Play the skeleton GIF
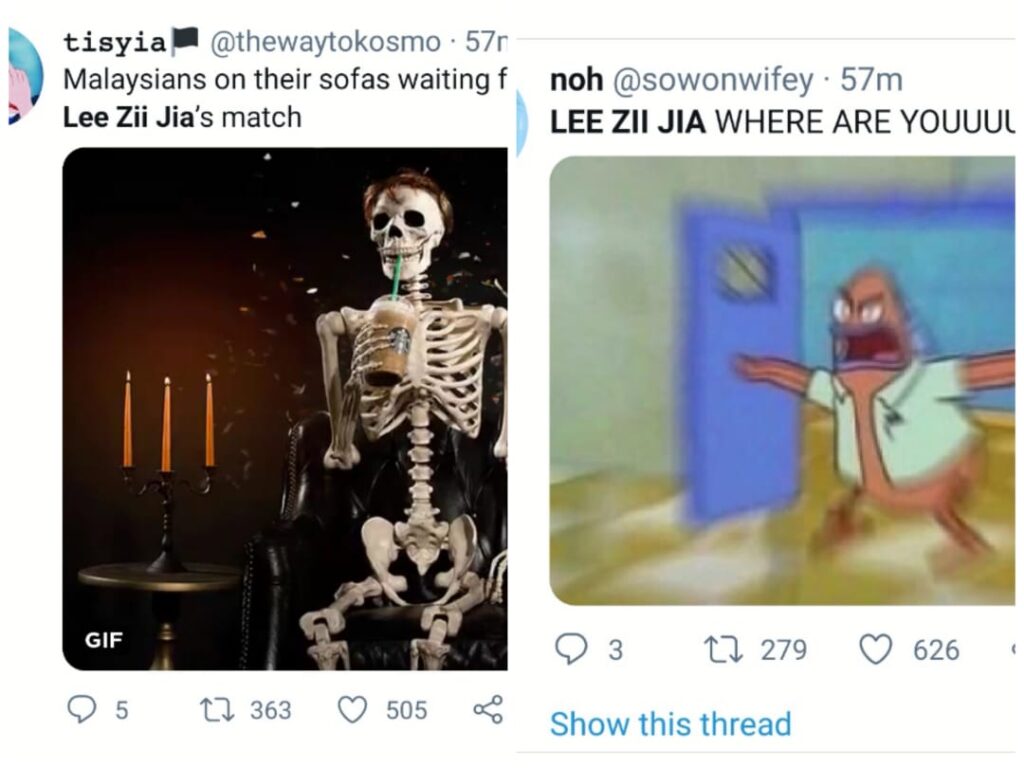Image resolution: width=1024 pixels, height=768 pixels. [285, 409]
